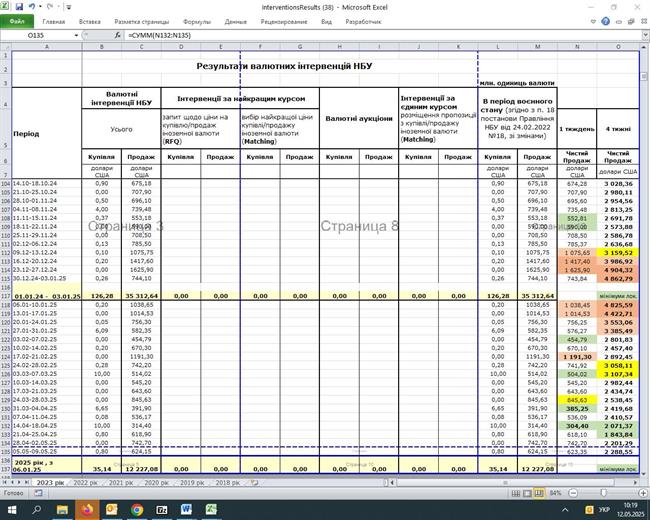
Task: Close the workbook window inside Excel
Action: (644, 22)
